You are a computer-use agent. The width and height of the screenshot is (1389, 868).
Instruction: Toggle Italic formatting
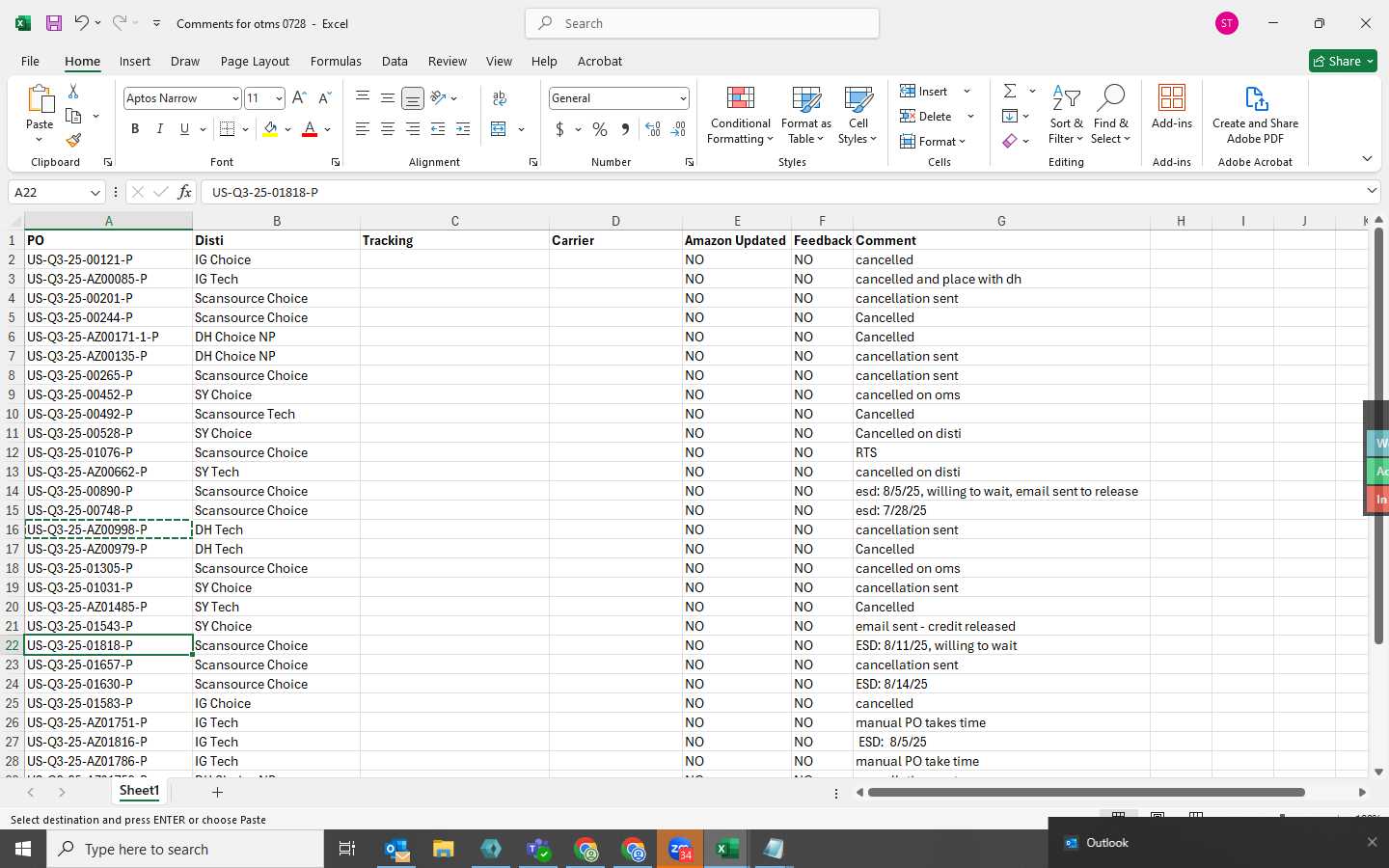(159, 129)
